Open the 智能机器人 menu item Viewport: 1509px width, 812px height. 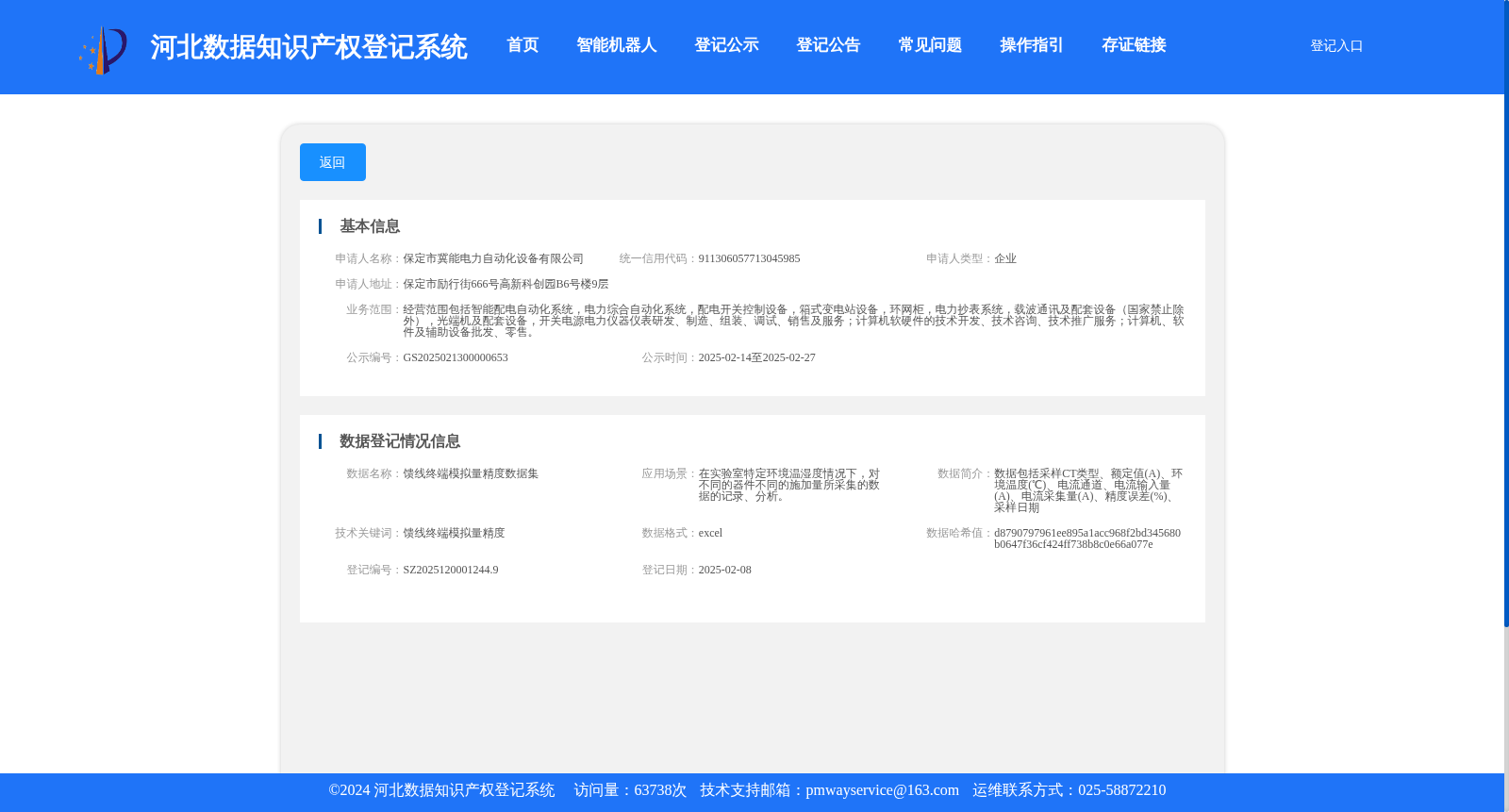(x=617, y=45)
